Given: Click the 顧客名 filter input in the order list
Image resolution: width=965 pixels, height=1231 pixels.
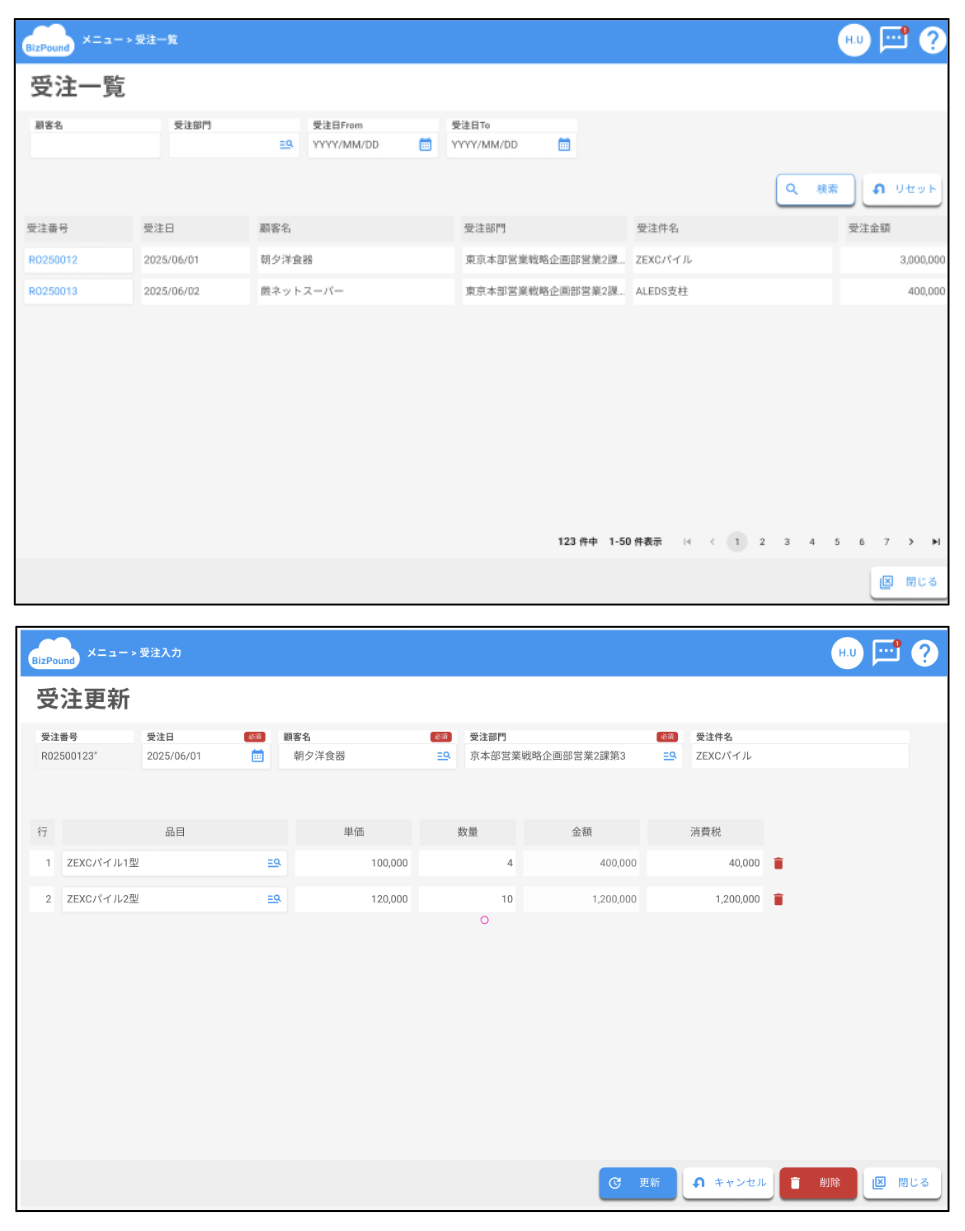Looking at the screenshot, I should coord(95,145).
